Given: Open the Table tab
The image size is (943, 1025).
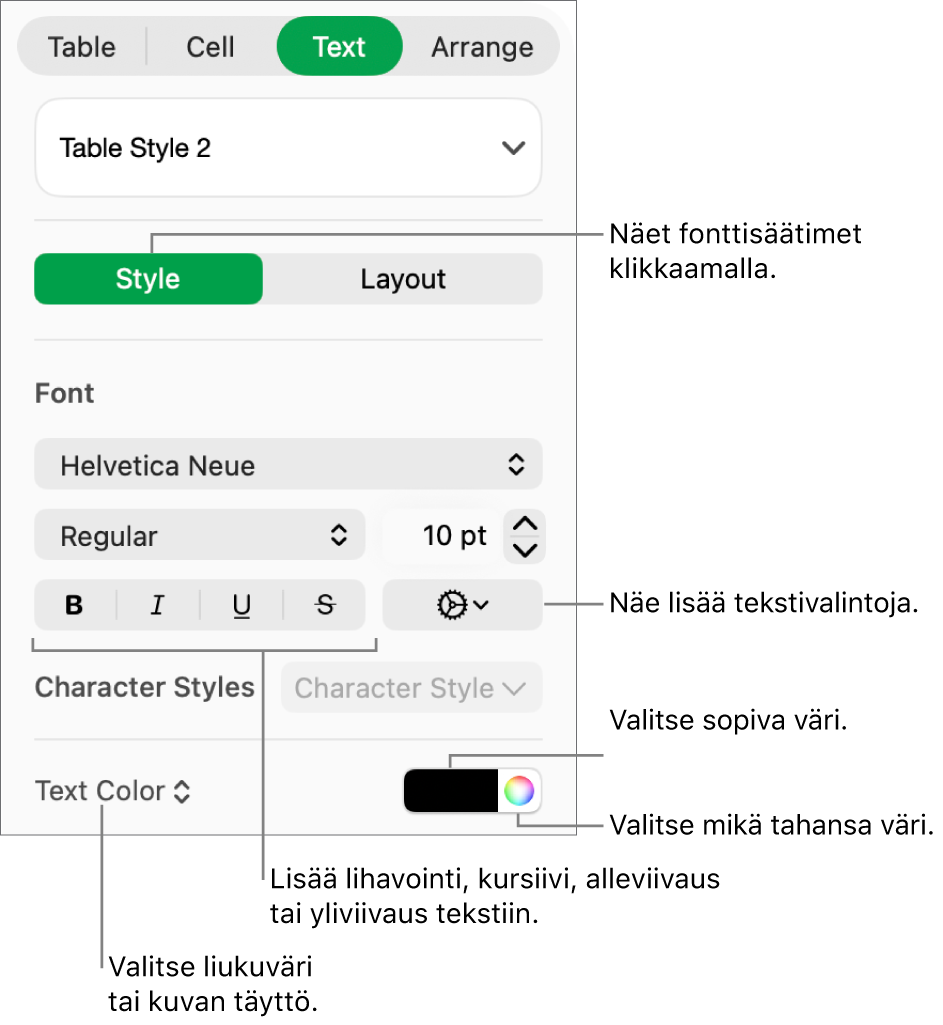Looking at the screenshot, I should (x=82, y=47).
